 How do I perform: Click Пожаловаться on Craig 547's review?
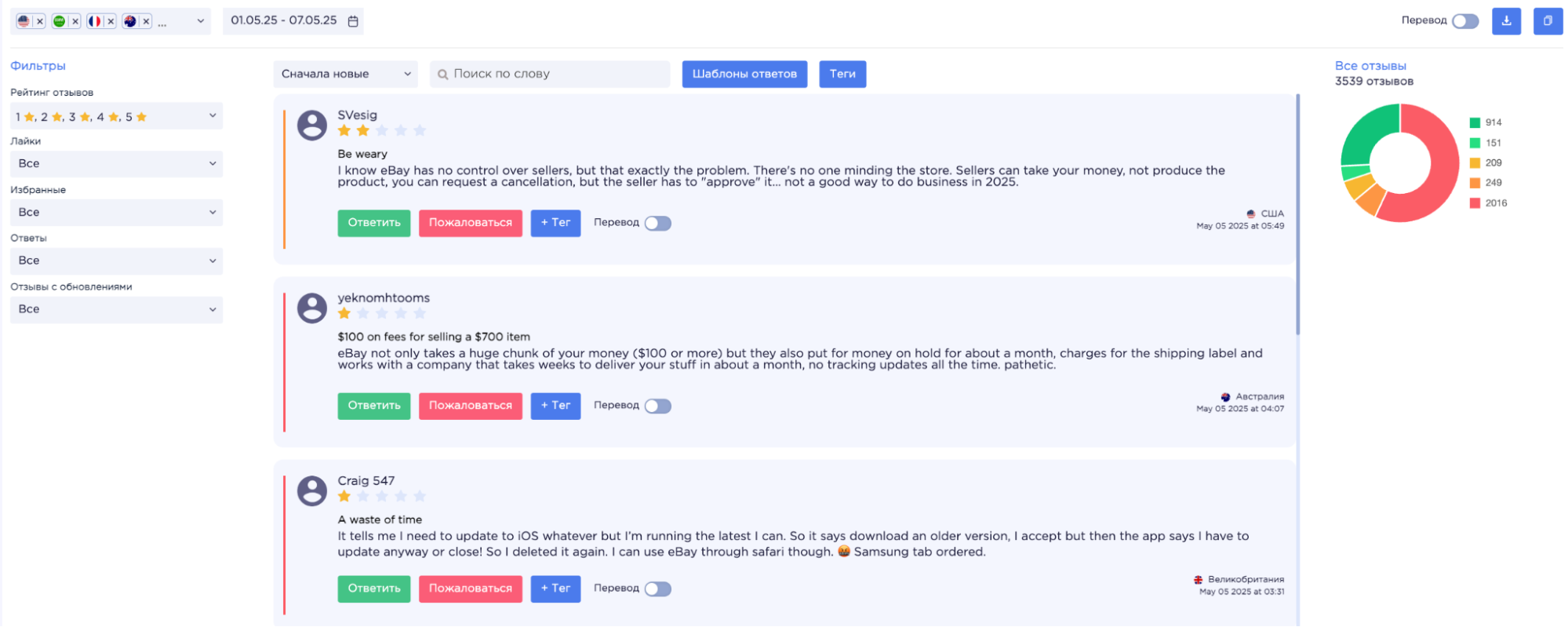(471, 589)
